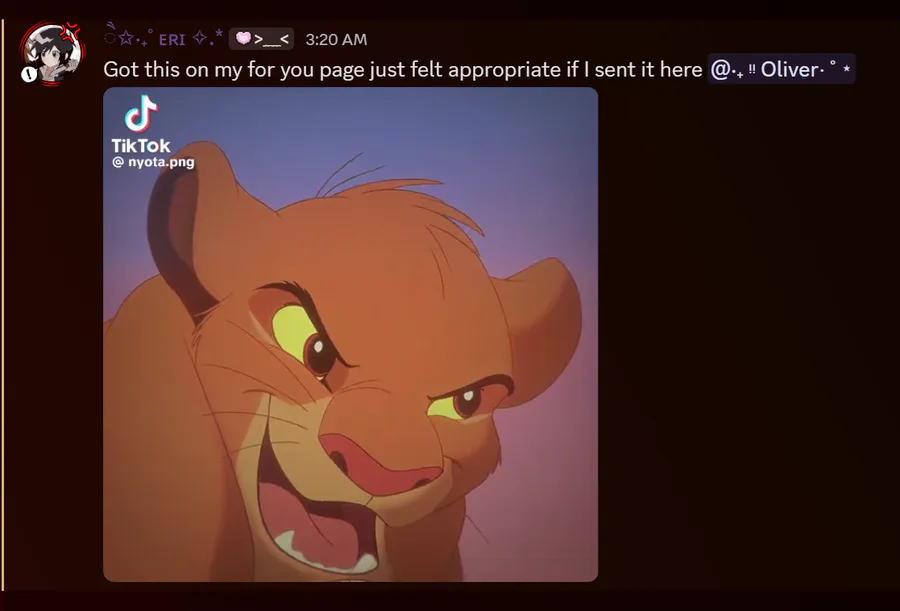
Task: Click the star decoration before ERI's name
Action: [126, 38]
